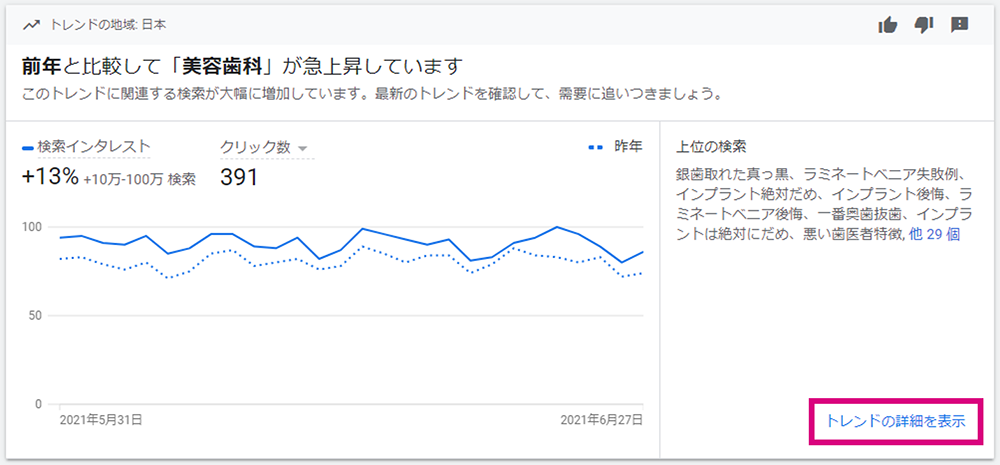Click the 検索インタレスト metric label
The image size is (1000, 465).
coord(93,147)
